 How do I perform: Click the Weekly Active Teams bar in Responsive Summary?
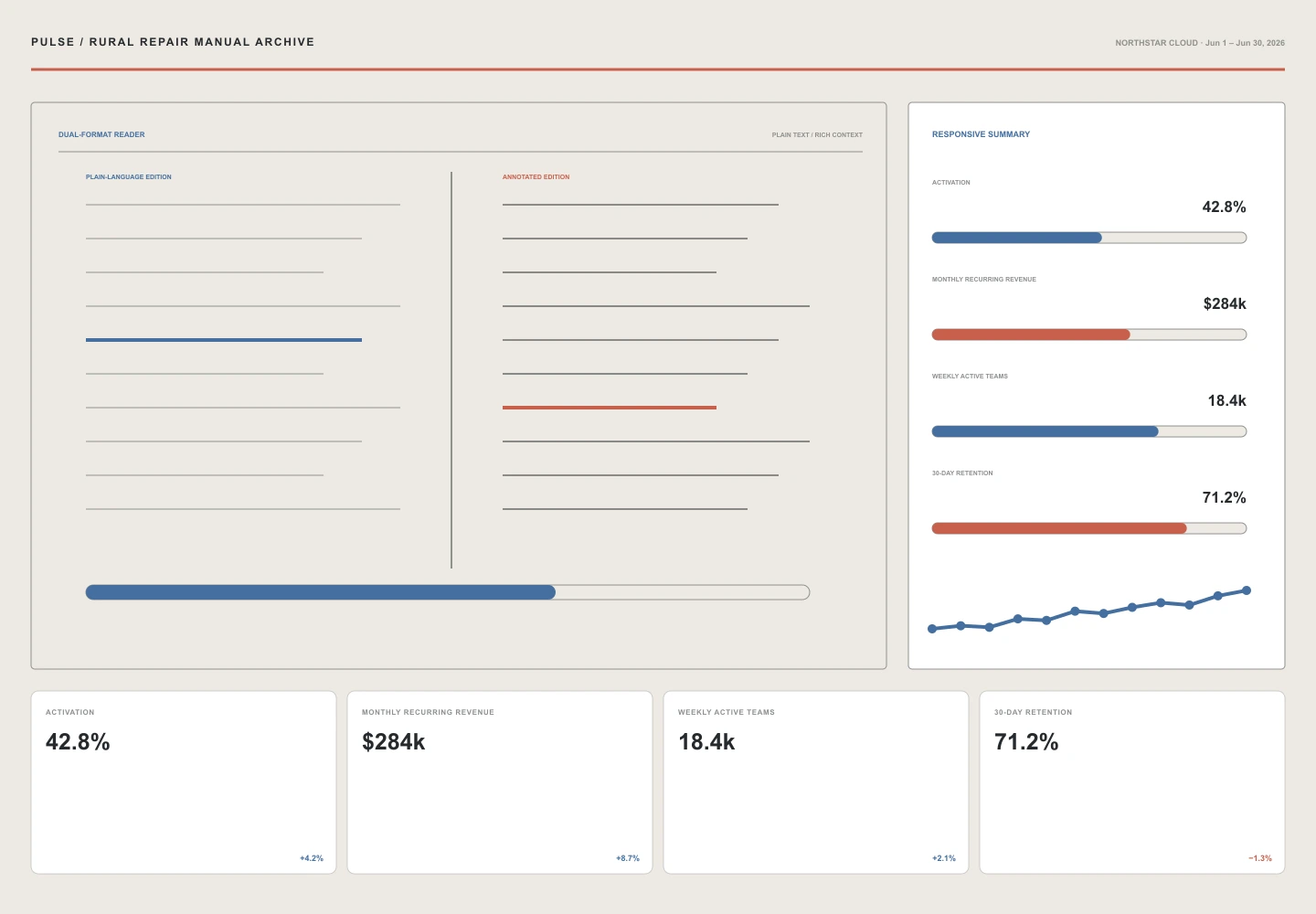pyautogui.click(x=1089, y=431)
